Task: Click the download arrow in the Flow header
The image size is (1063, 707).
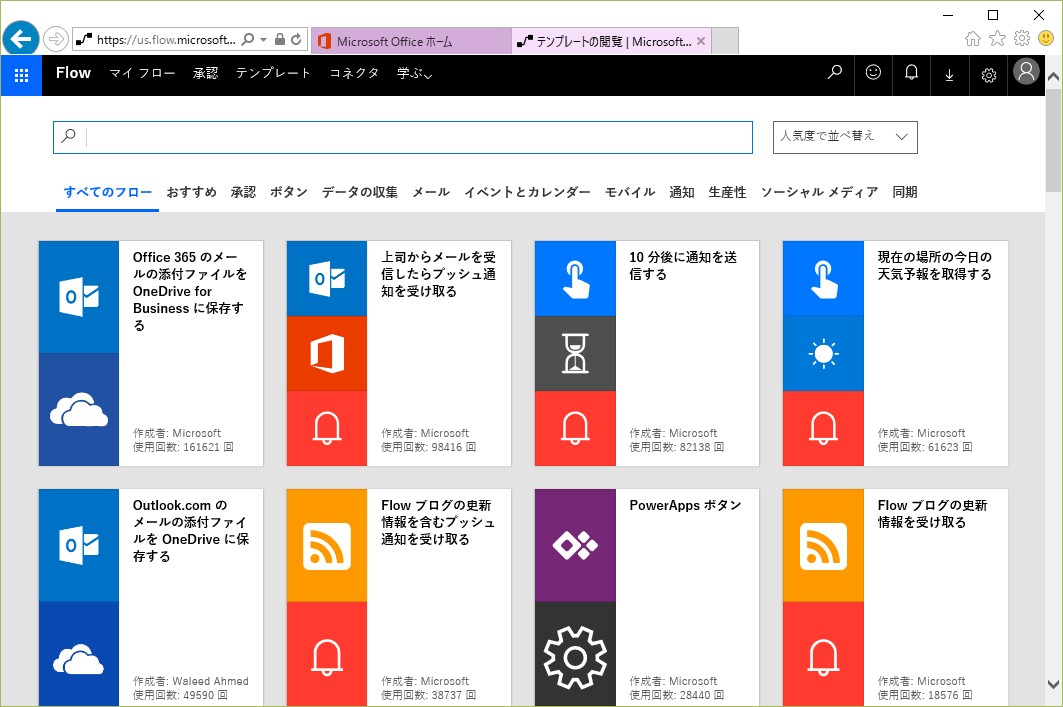Action: 949,75
